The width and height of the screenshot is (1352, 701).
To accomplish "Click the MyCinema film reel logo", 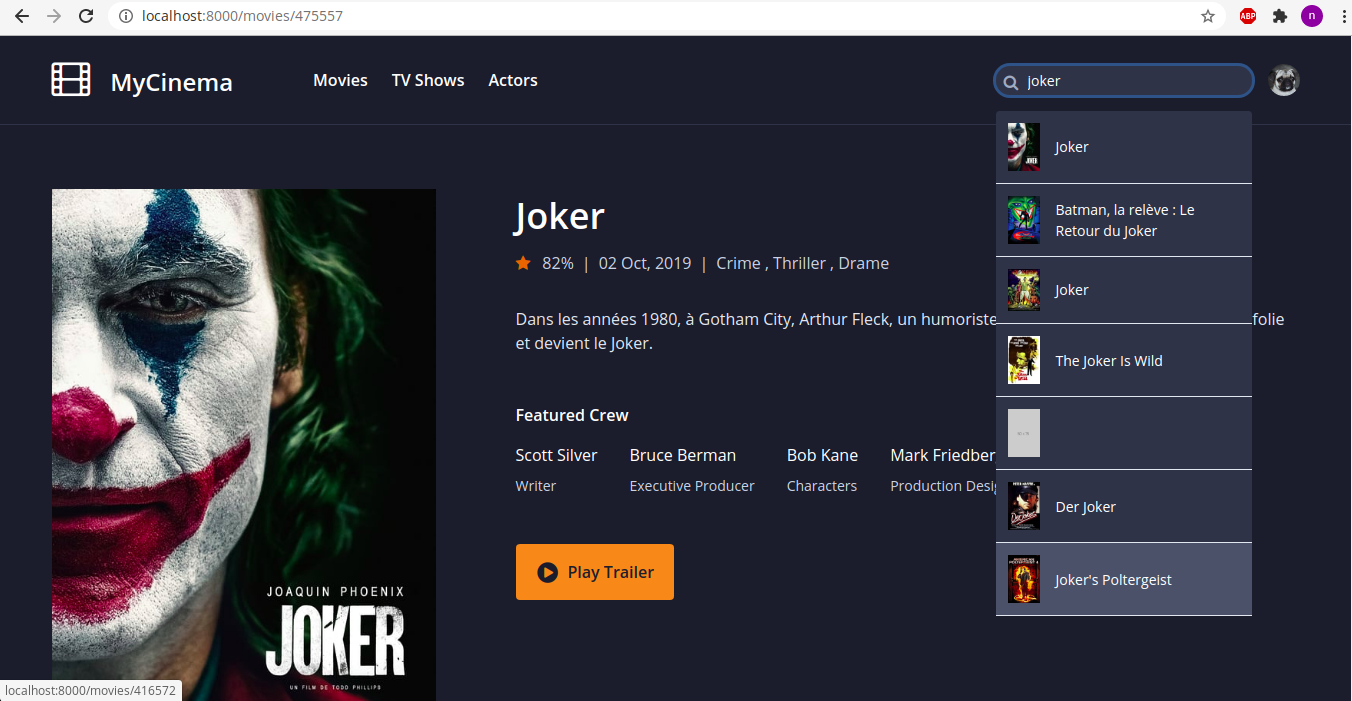I will coord(71,80).
